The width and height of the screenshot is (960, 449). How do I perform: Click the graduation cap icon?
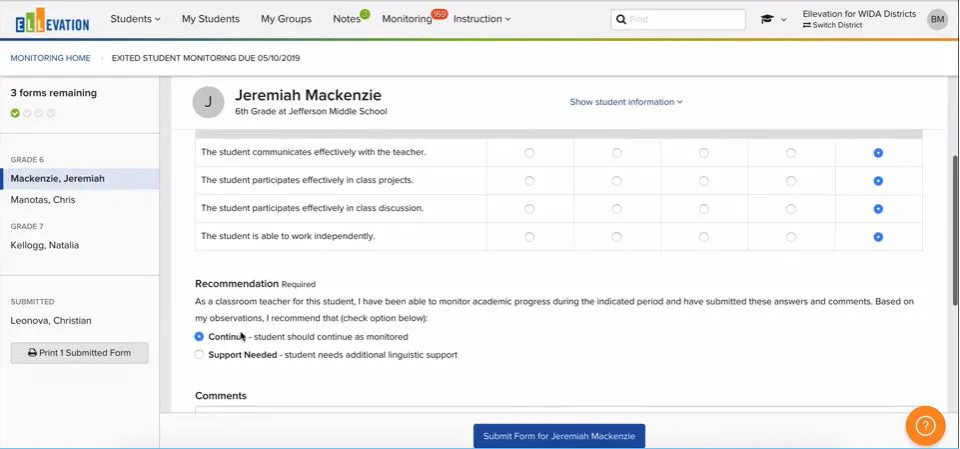tap(767, 19)
